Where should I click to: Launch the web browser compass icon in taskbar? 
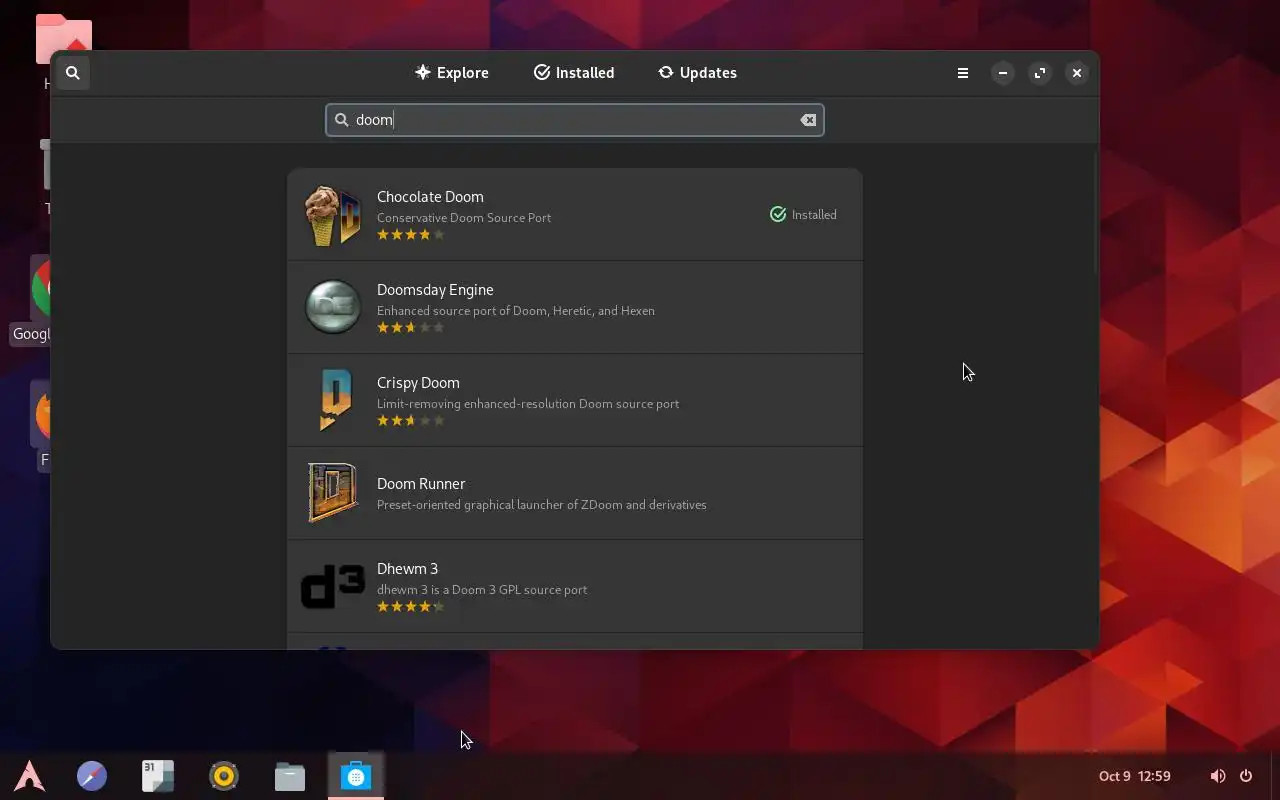pyautogui.click(x=92, y=776)
